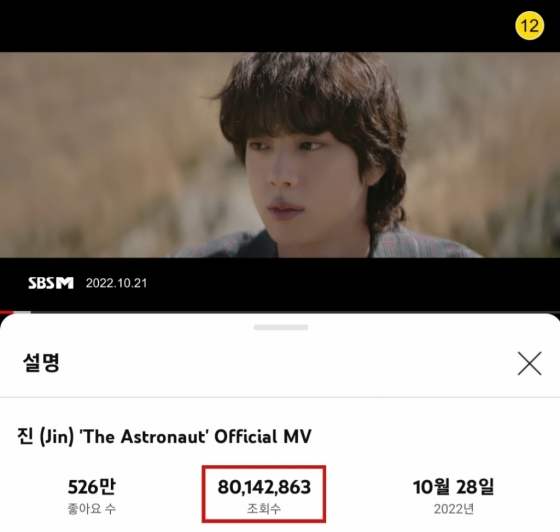Image resolution: width=560 pixels, height=532 pixels.
Task: Click the 10월 28일 upload date
Action: pos(454,487)
